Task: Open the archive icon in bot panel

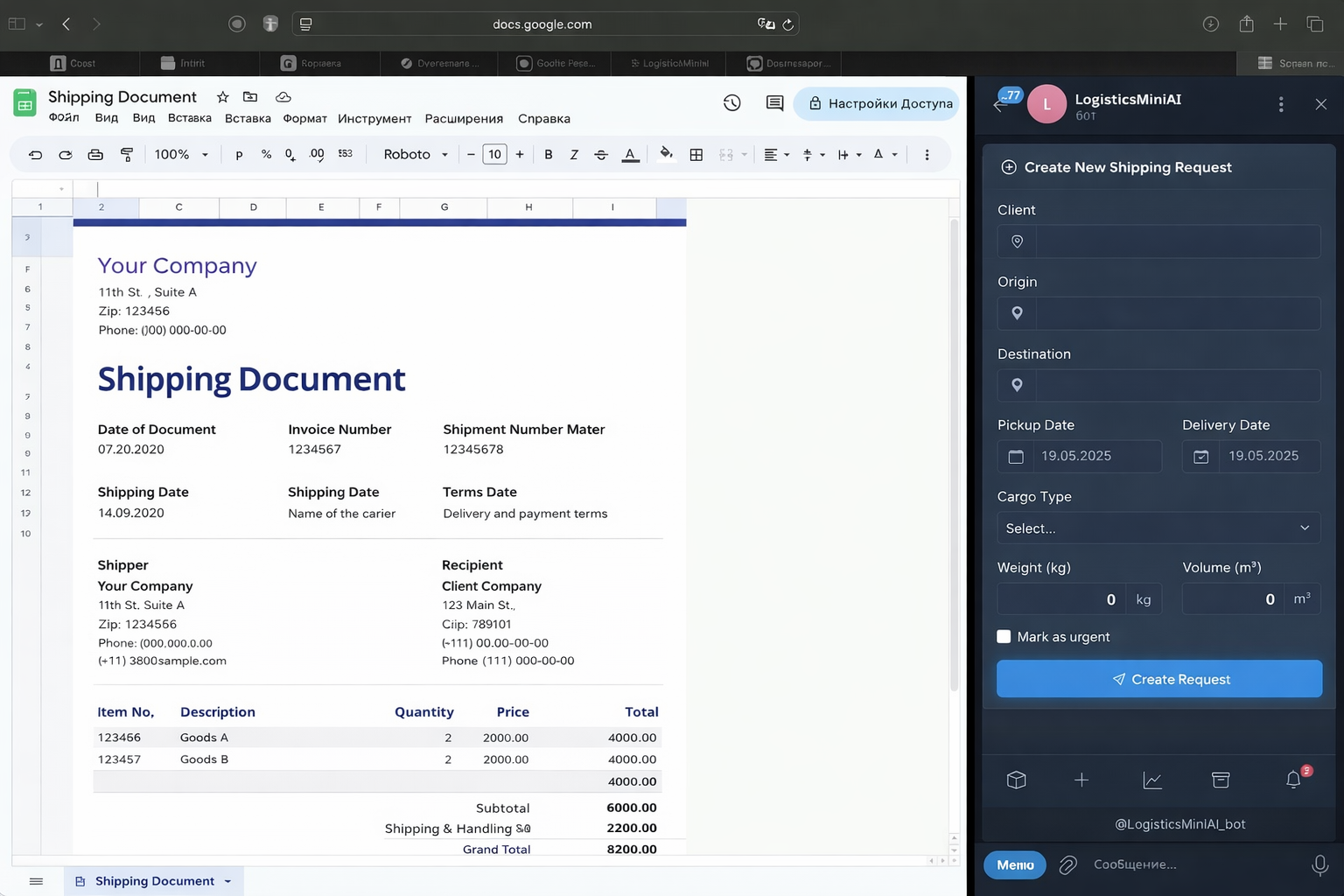Action: point(1221,780)
